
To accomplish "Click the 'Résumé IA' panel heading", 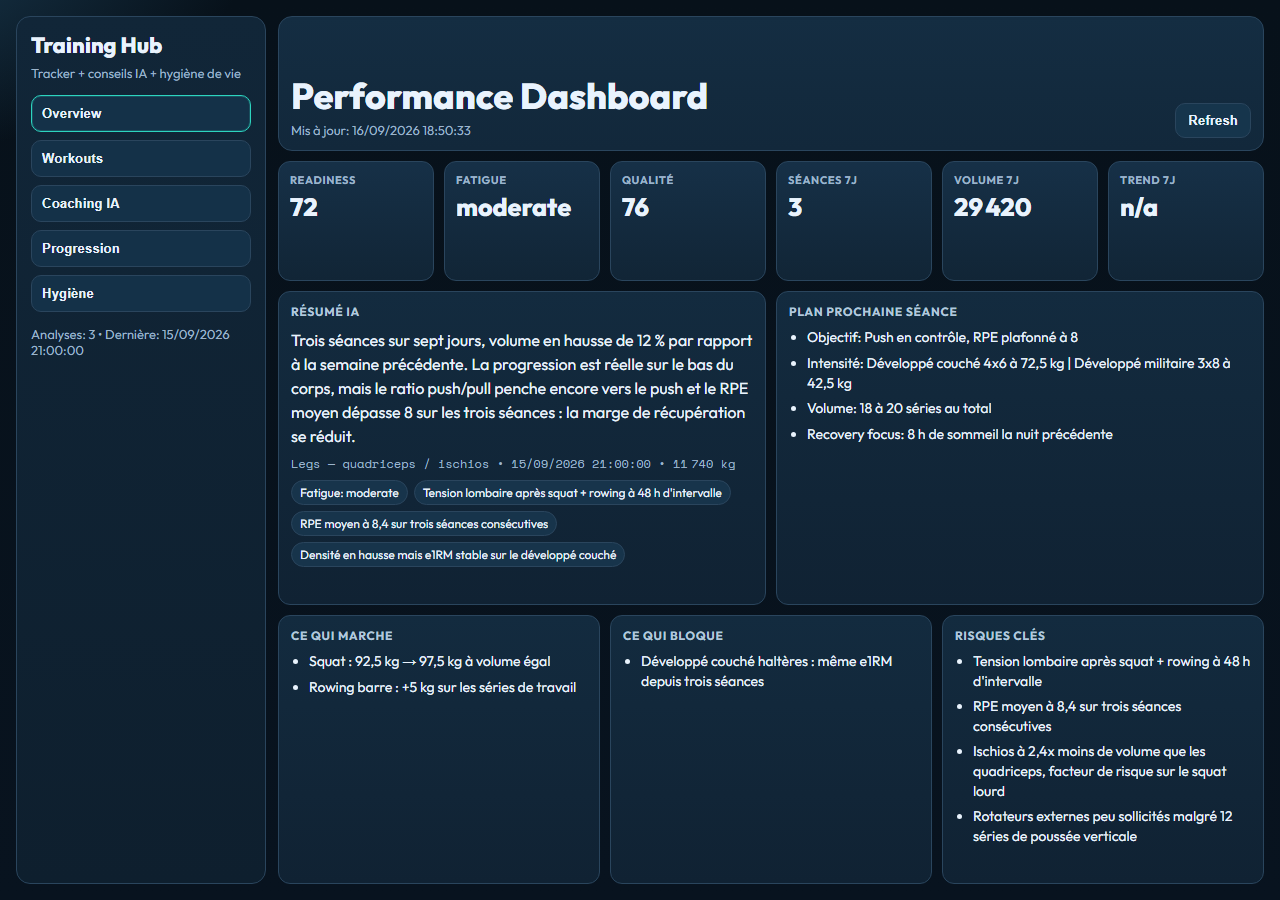I will (325, 312).
